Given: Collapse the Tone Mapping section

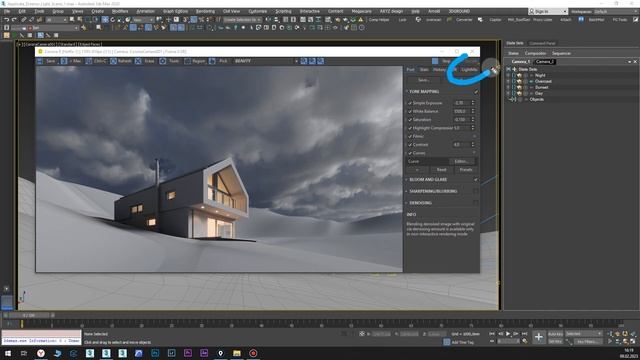Looking at the screenshot, I should pos(407,91).
